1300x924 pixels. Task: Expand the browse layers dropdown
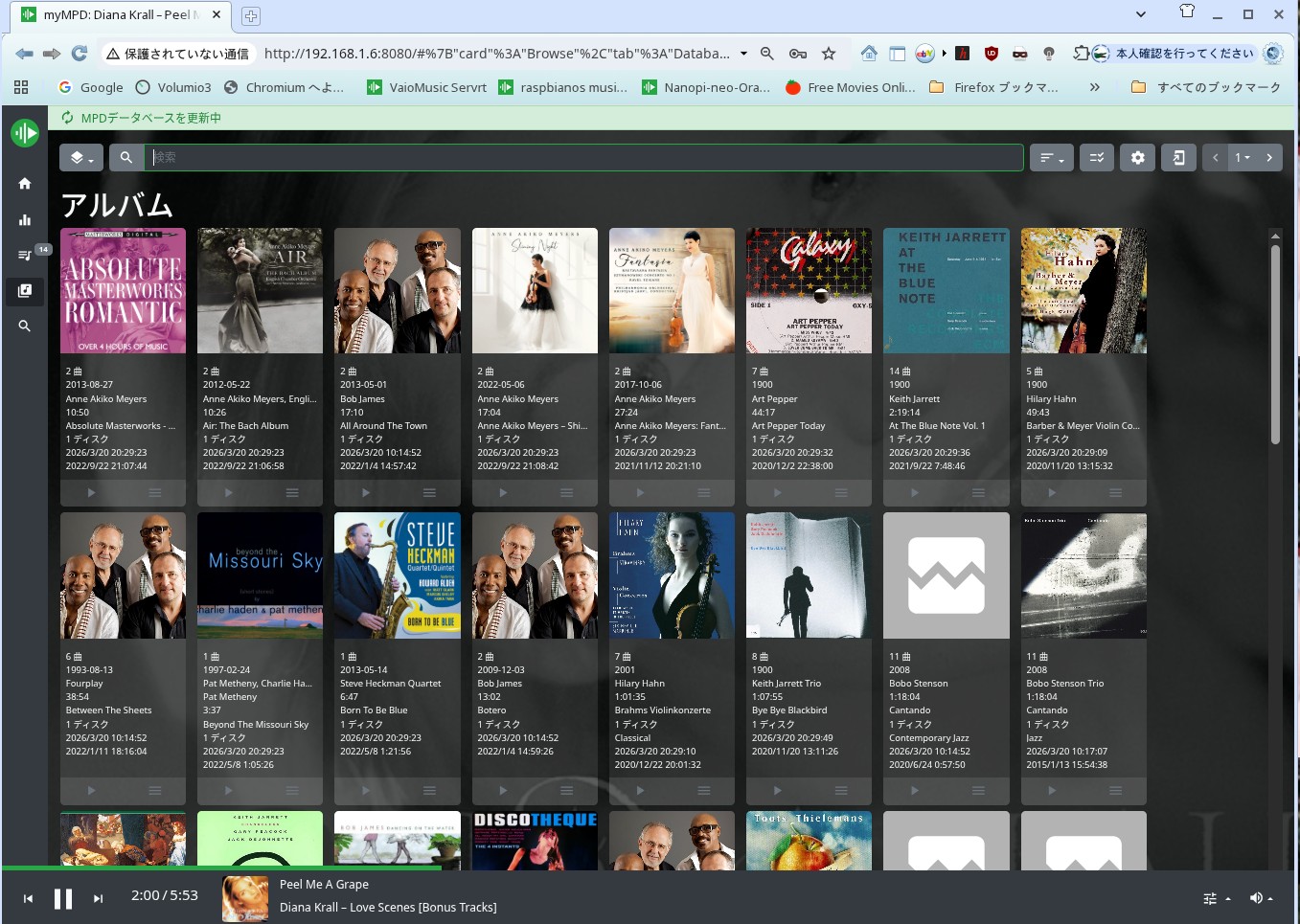(81, 158)
